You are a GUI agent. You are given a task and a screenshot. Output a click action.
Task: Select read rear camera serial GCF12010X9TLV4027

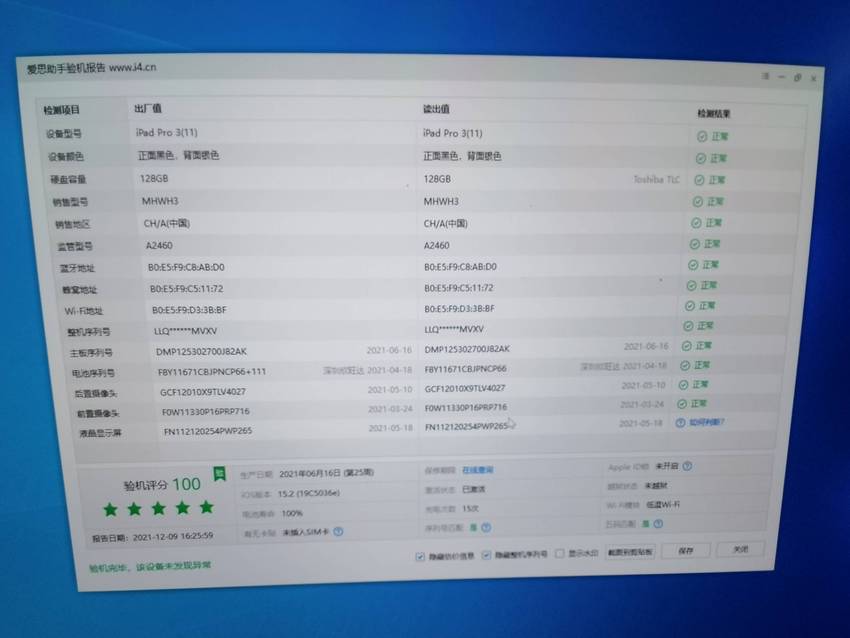click(465, 388)
